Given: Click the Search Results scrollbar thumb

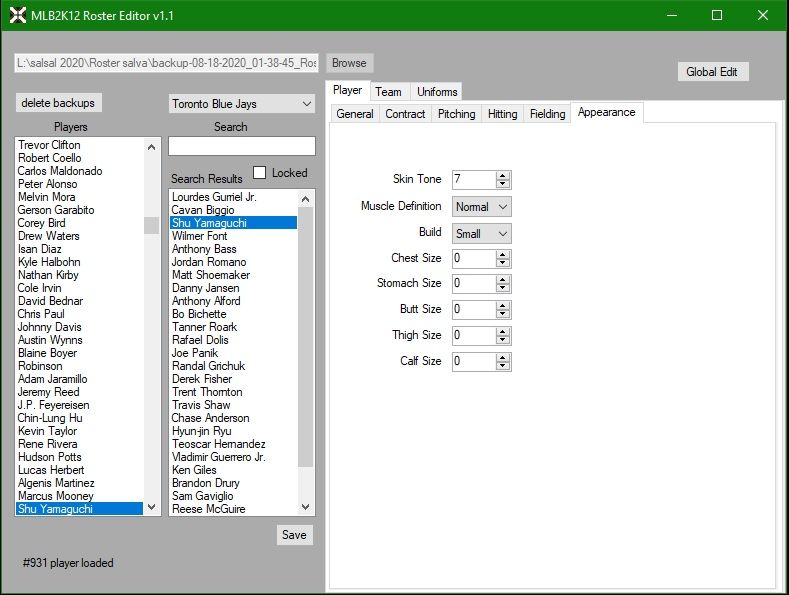Looking at the screenshot, I should pyautogui.click(x=305, y=337).
